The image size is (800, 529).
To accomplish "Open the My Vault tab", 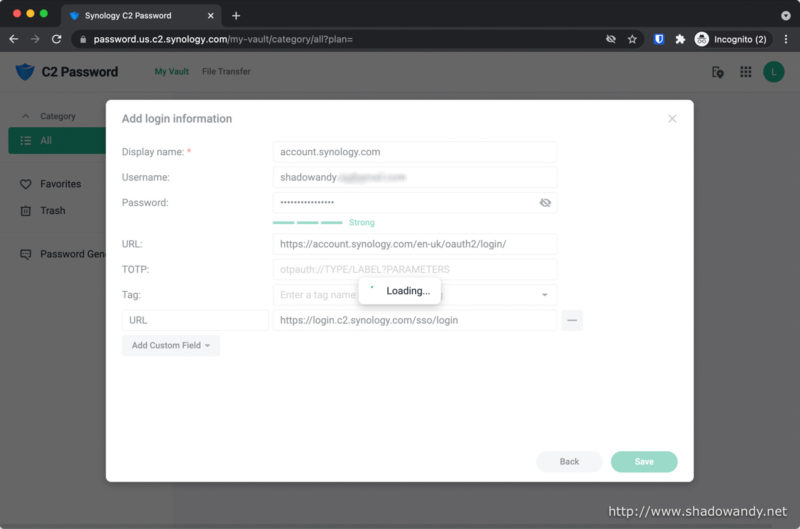I will point(171,71).
